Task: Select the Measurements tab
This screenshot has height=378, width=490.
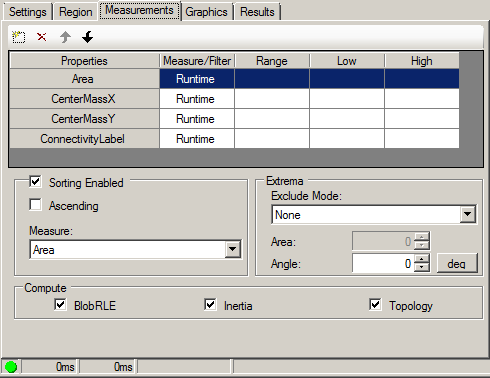Action: click(x=140, y=10)
